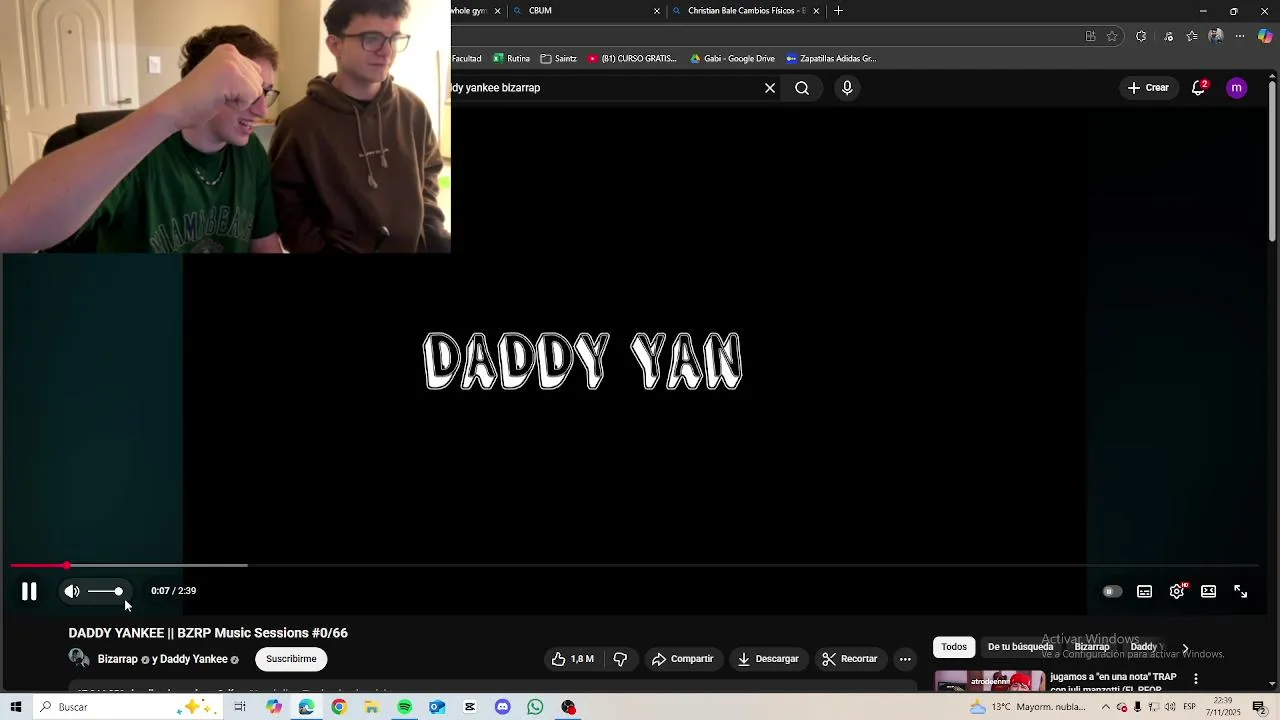Enter fullscreen mode in the player
The height and width of the screenshot is (720, 1280).
coord(1241,592)
